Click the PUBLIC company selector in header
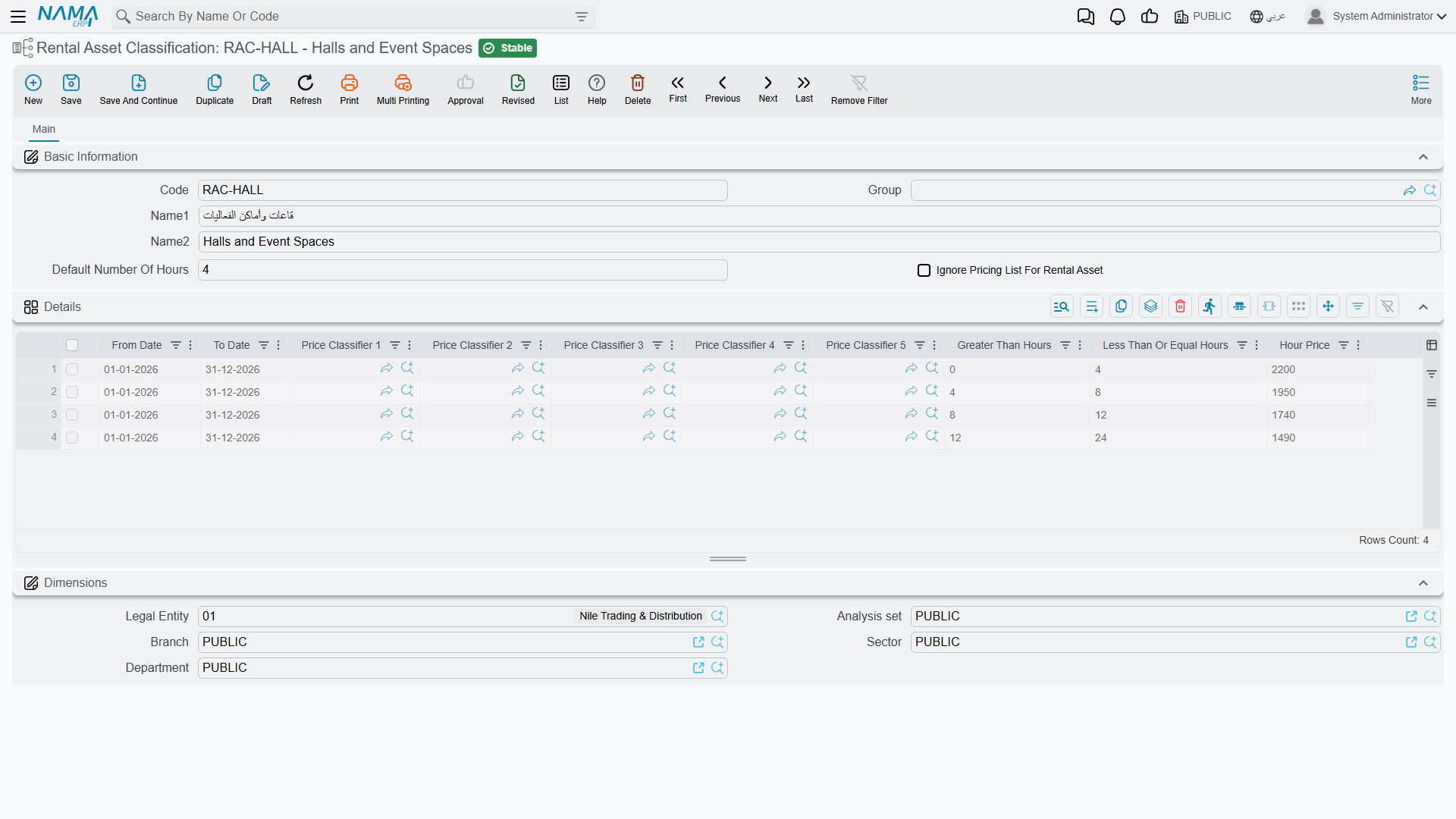Image resolution: width=1456 pixels, height=819 pixels. pos(1203,17)
